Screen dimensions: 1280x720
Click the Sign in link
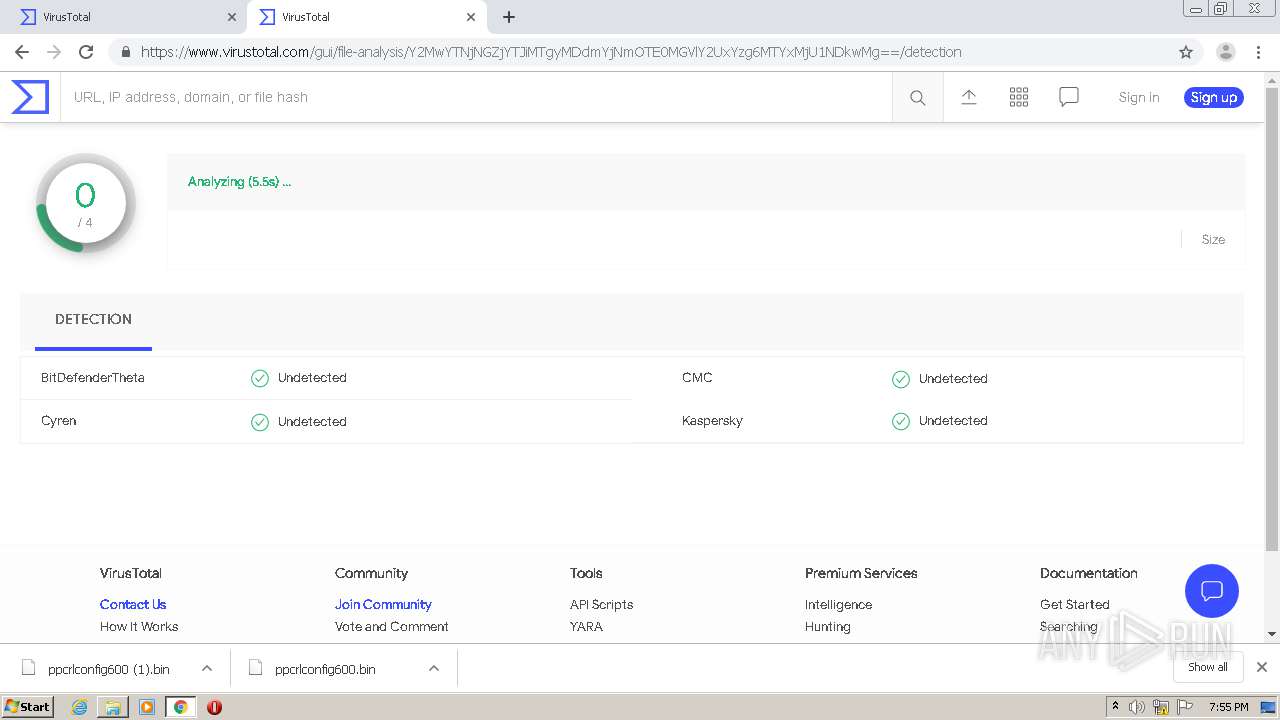pos(1139,97)
